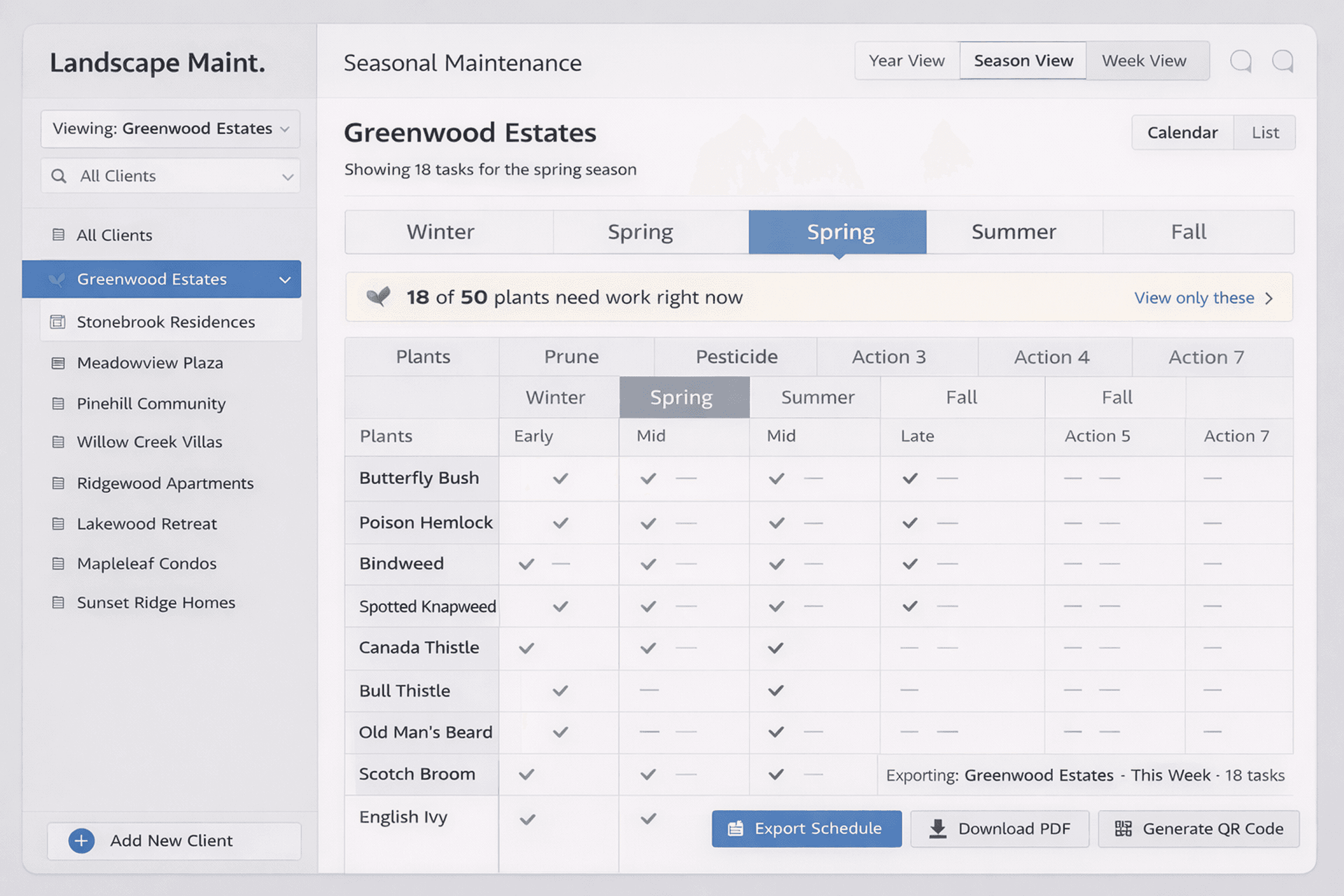Viewport: 1344px width, 896px height.
Task: Click the Stonebrook Residences calendar icon
Action: click(x=58, y=322)
